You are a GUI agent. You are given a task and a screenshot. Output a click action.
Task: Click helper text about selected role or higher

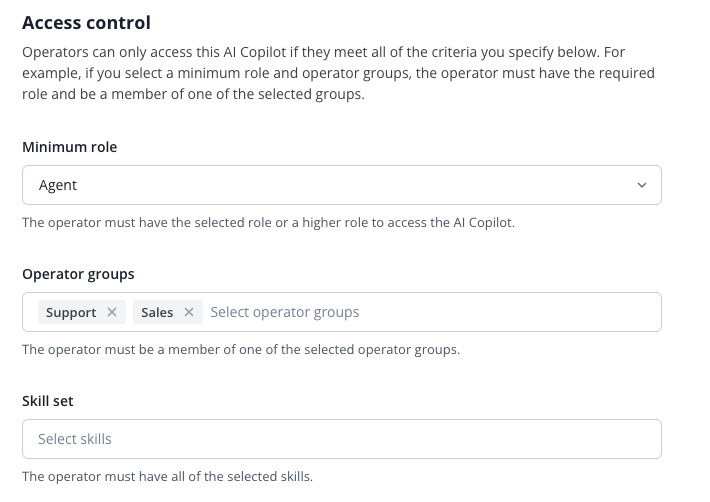tap(268, 222)
